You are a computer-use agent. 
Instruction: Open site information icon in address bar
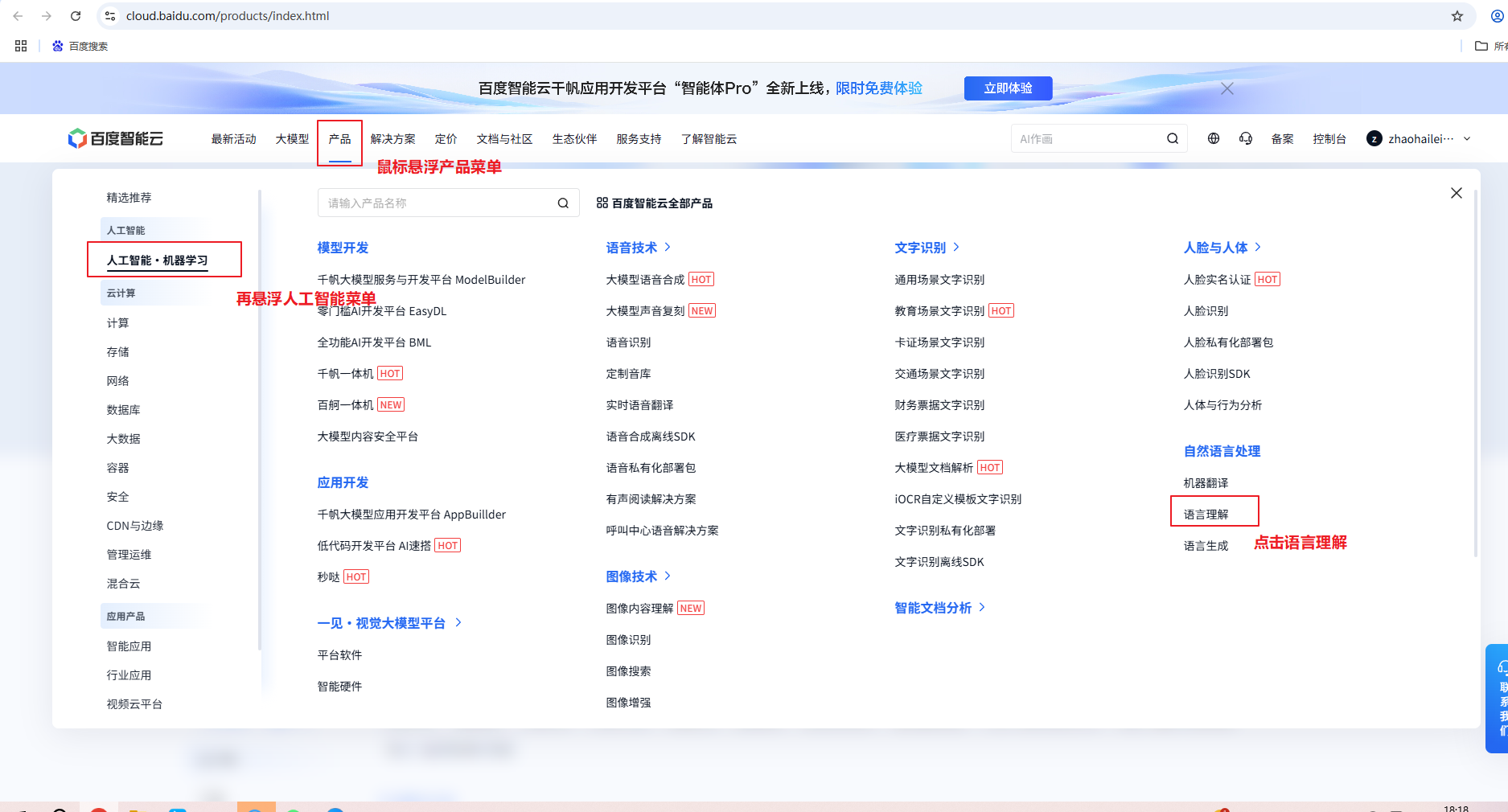110,16
